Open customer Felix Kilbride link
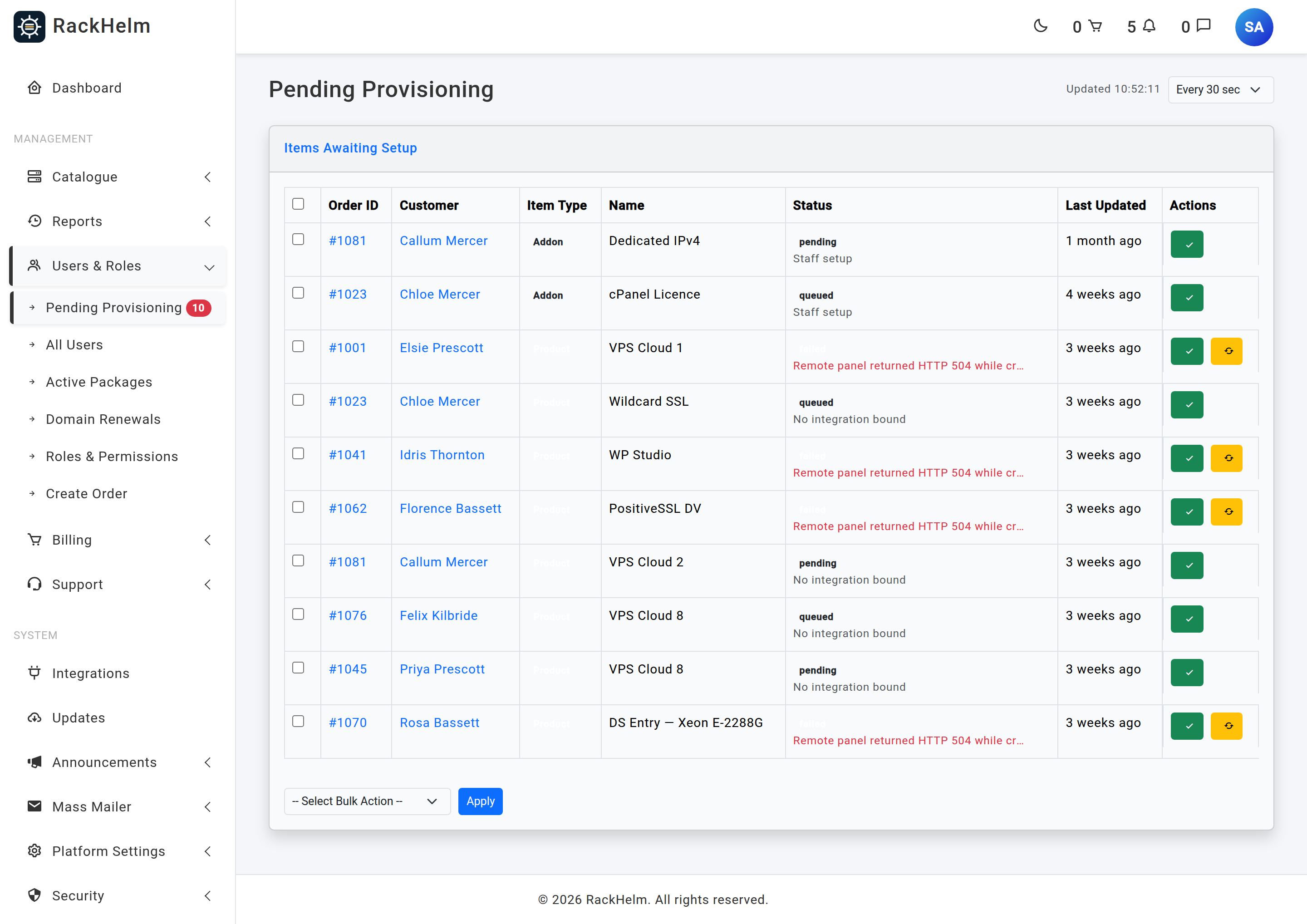The height and width of the screenshot is (924, 1307). (438, 615)
